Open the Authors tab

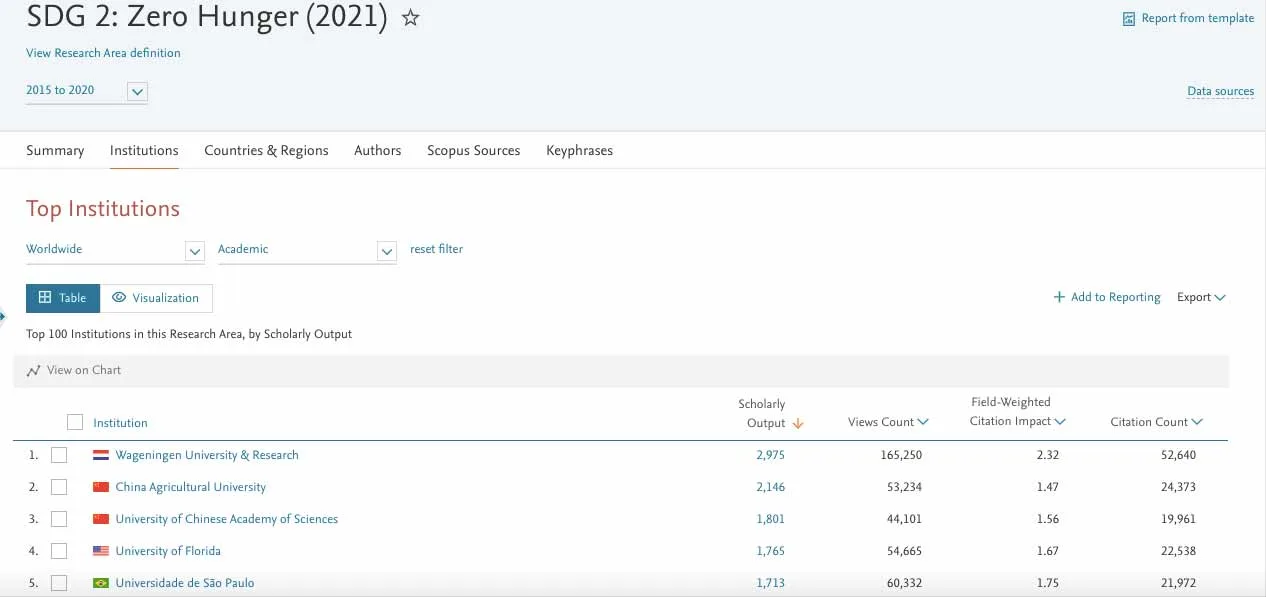click(x=378, y=150)
